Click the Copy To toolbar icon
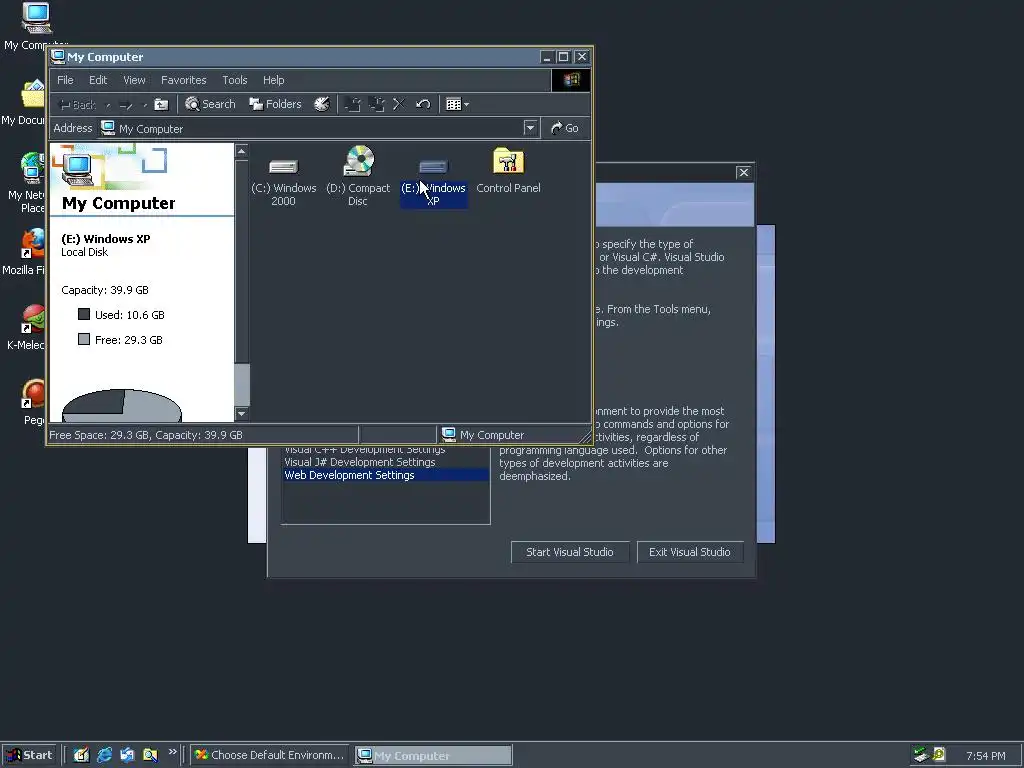1024x768 pixels. [x=377, y=104]
